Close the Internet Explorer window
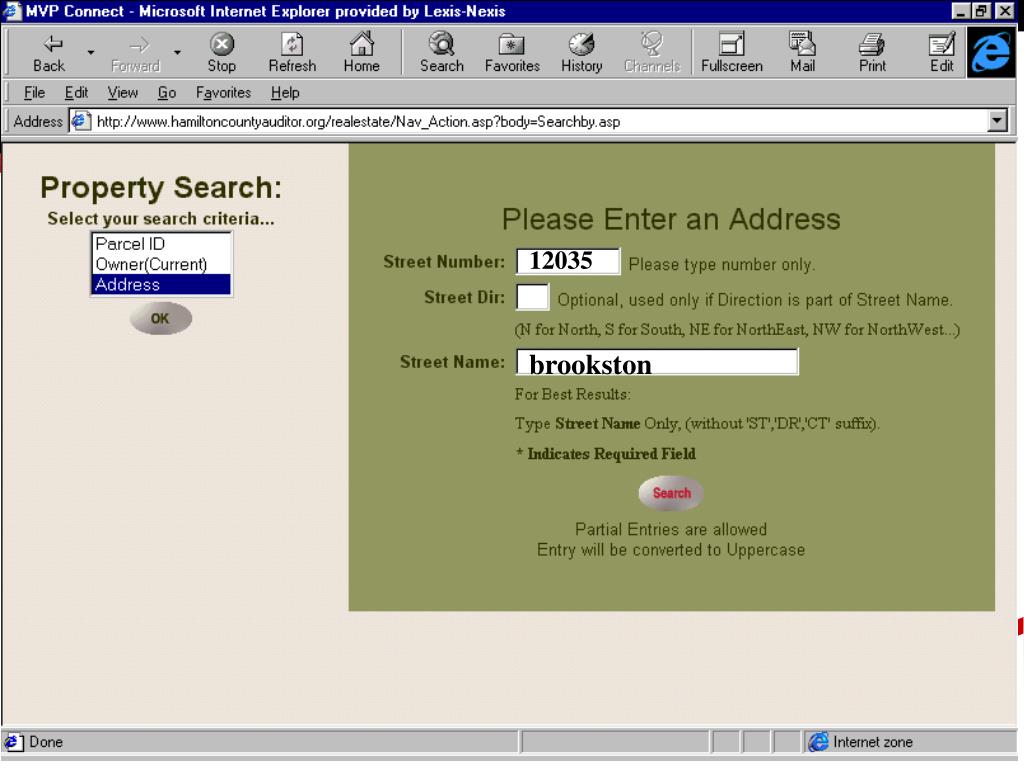The width and height of the screenshot is (1024, 768). pyautogui.click(x=1005, y=11)
